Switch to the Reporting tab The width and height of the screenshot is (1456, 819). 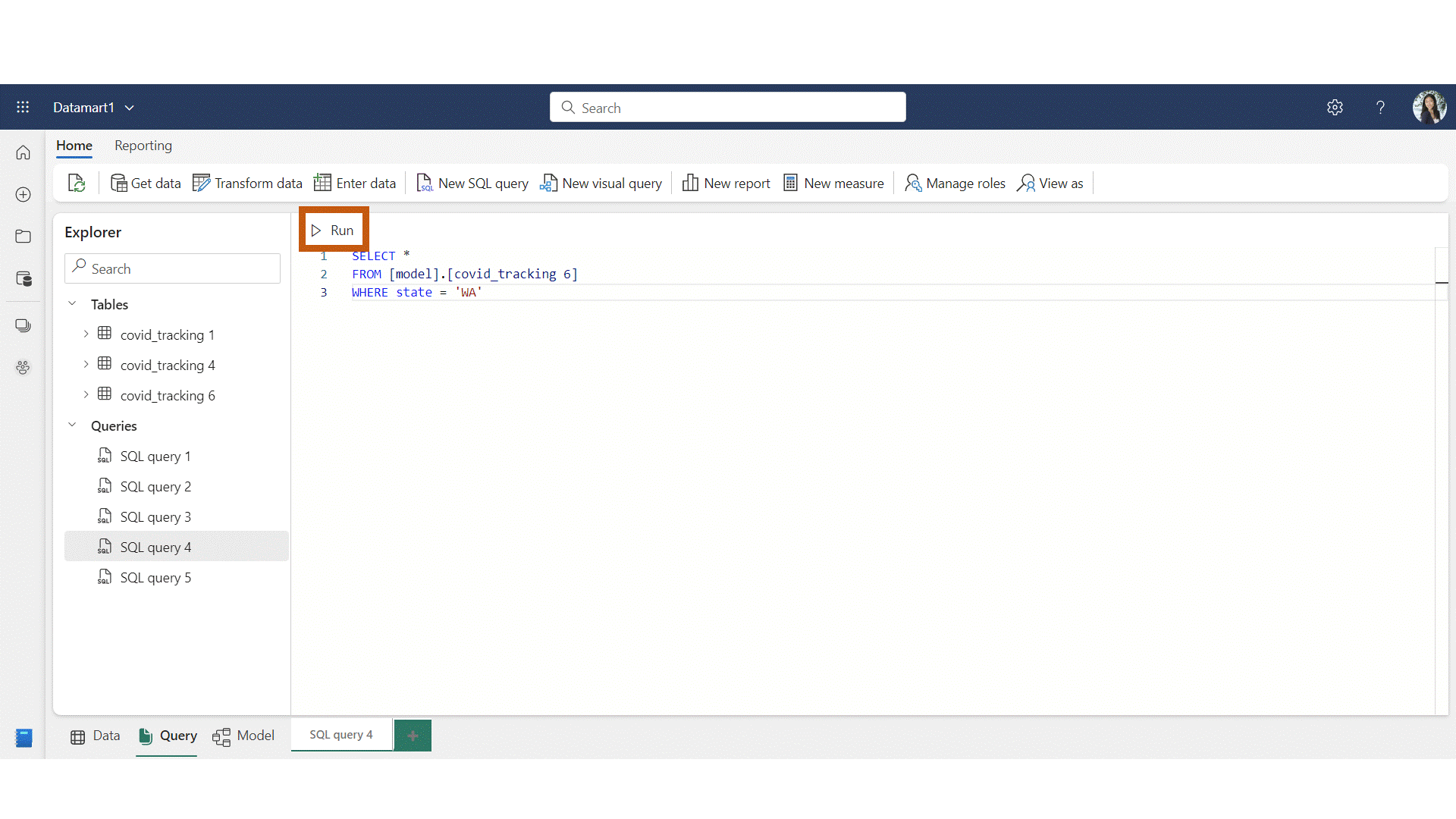(x=143, y=146)
